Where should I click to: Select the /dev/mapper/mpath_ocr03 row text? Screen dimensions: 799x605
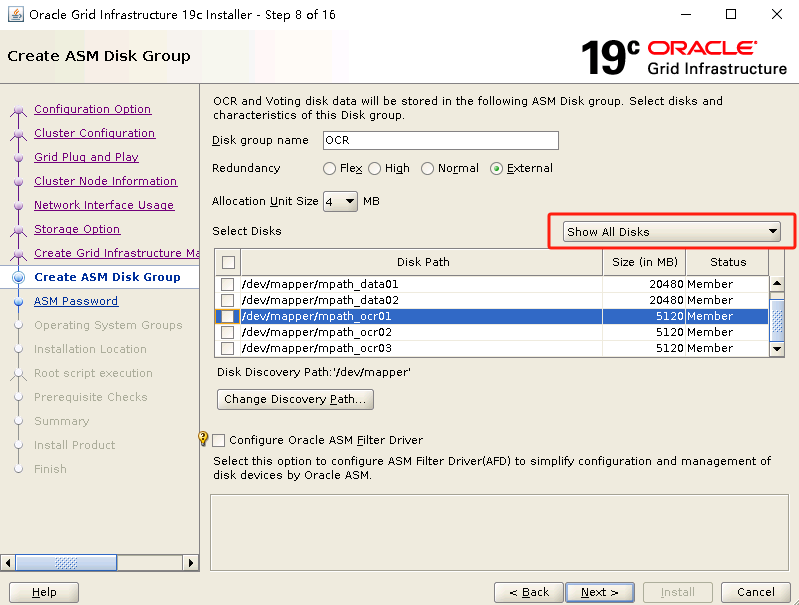click(317, 349)
